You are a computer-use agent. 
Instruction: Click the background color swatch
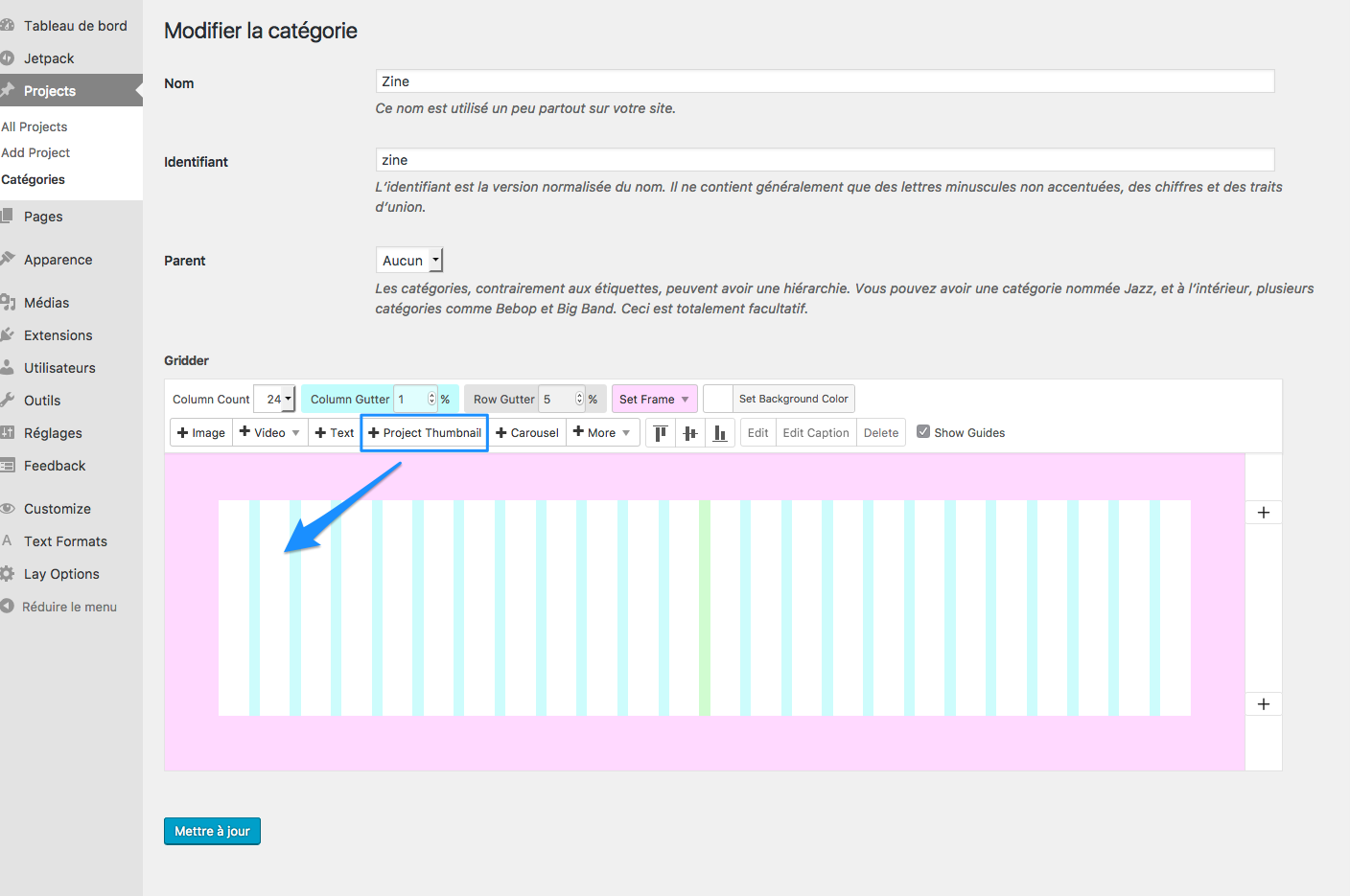[718, 399]
